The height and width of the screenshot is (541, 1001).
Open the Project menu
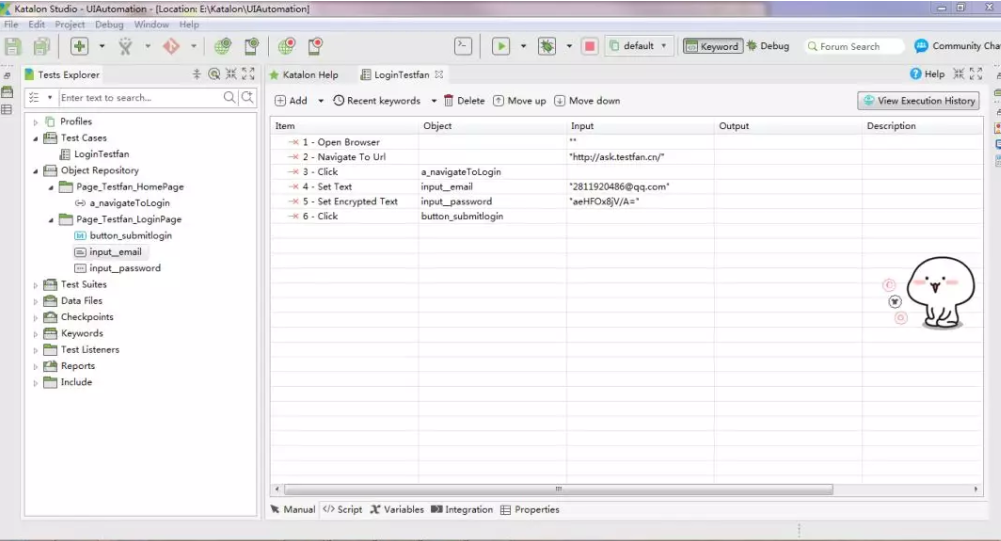[70, 24]
